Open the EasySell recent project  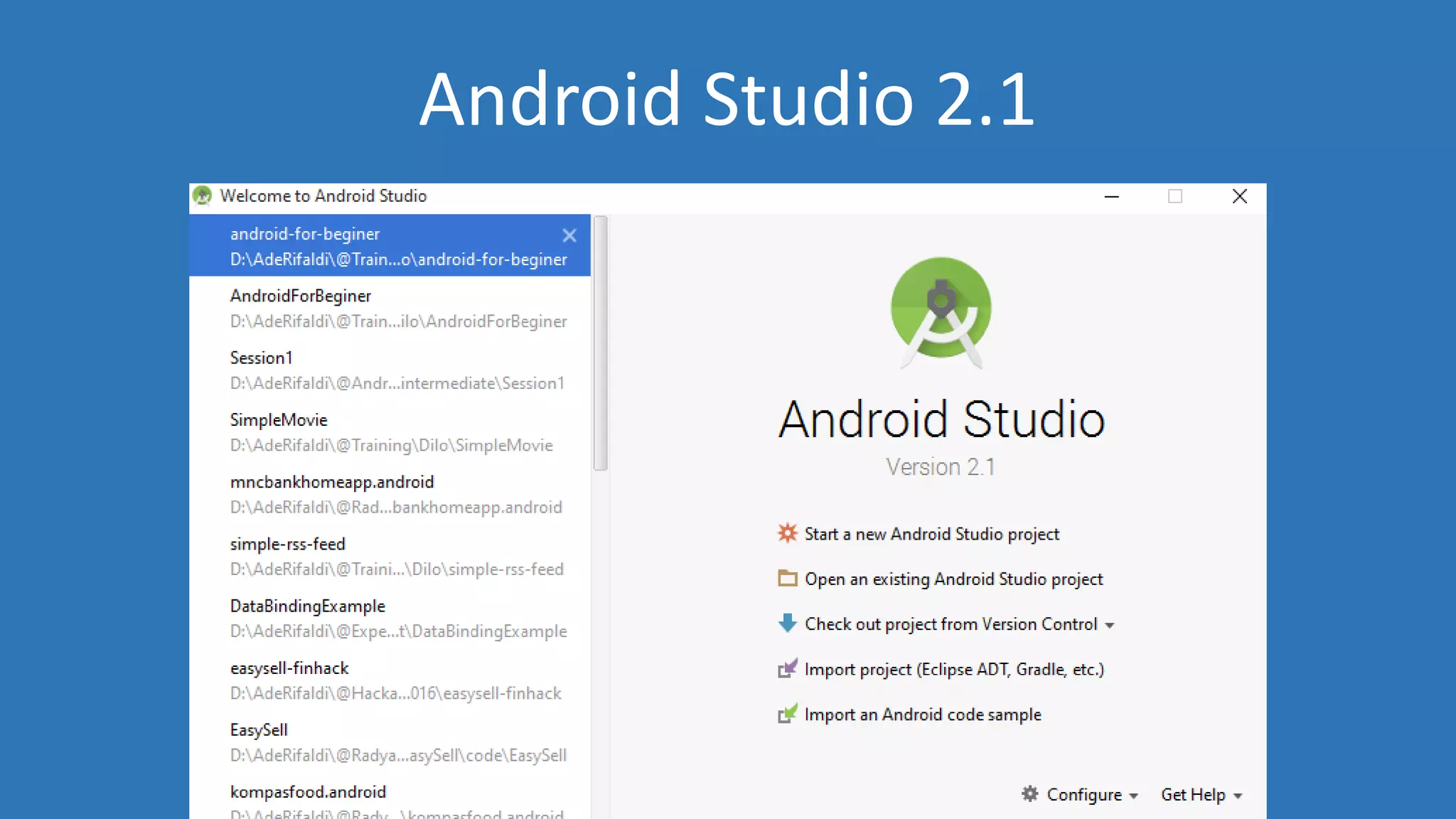390,742
